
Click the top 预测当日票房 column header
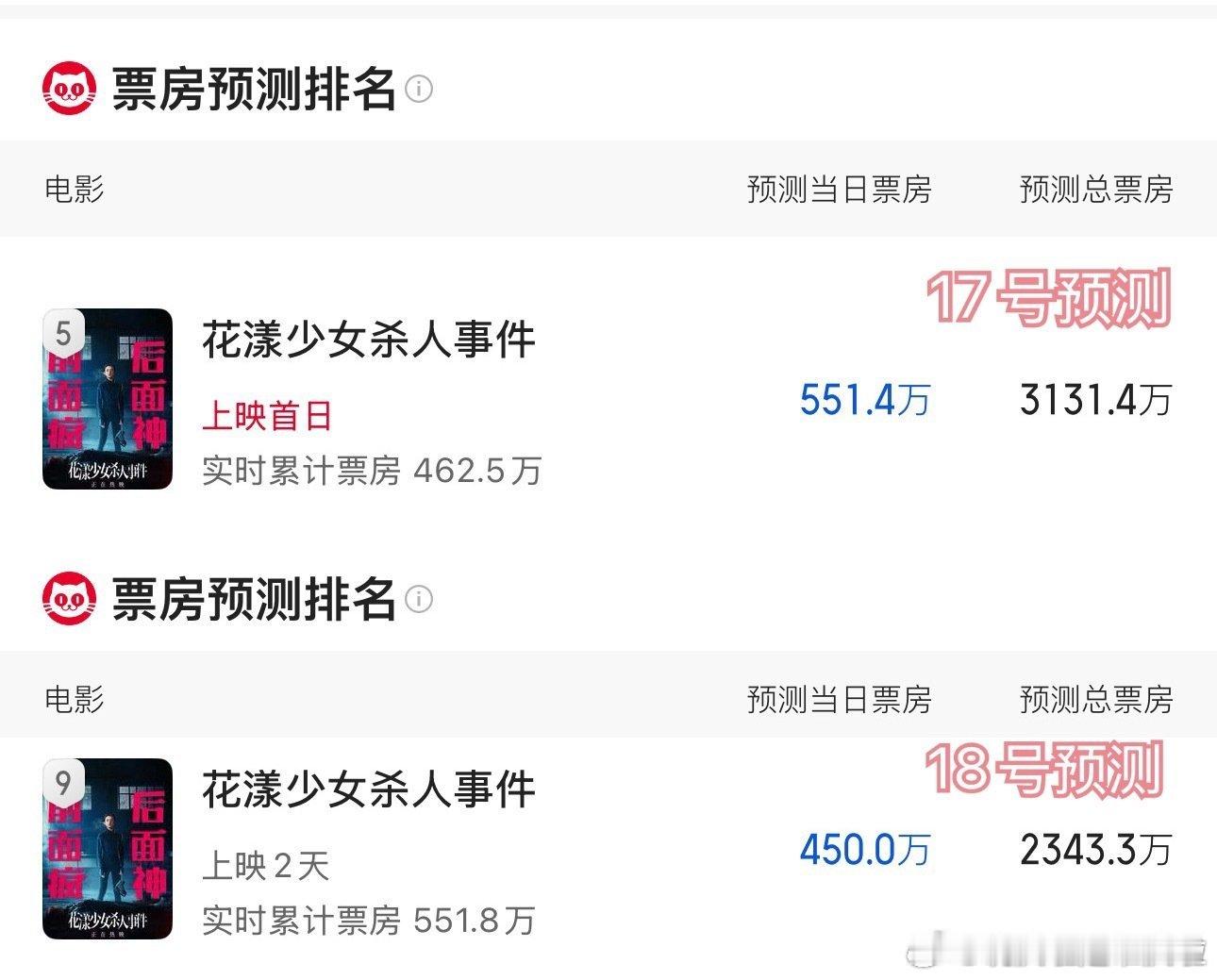[839, 190]
